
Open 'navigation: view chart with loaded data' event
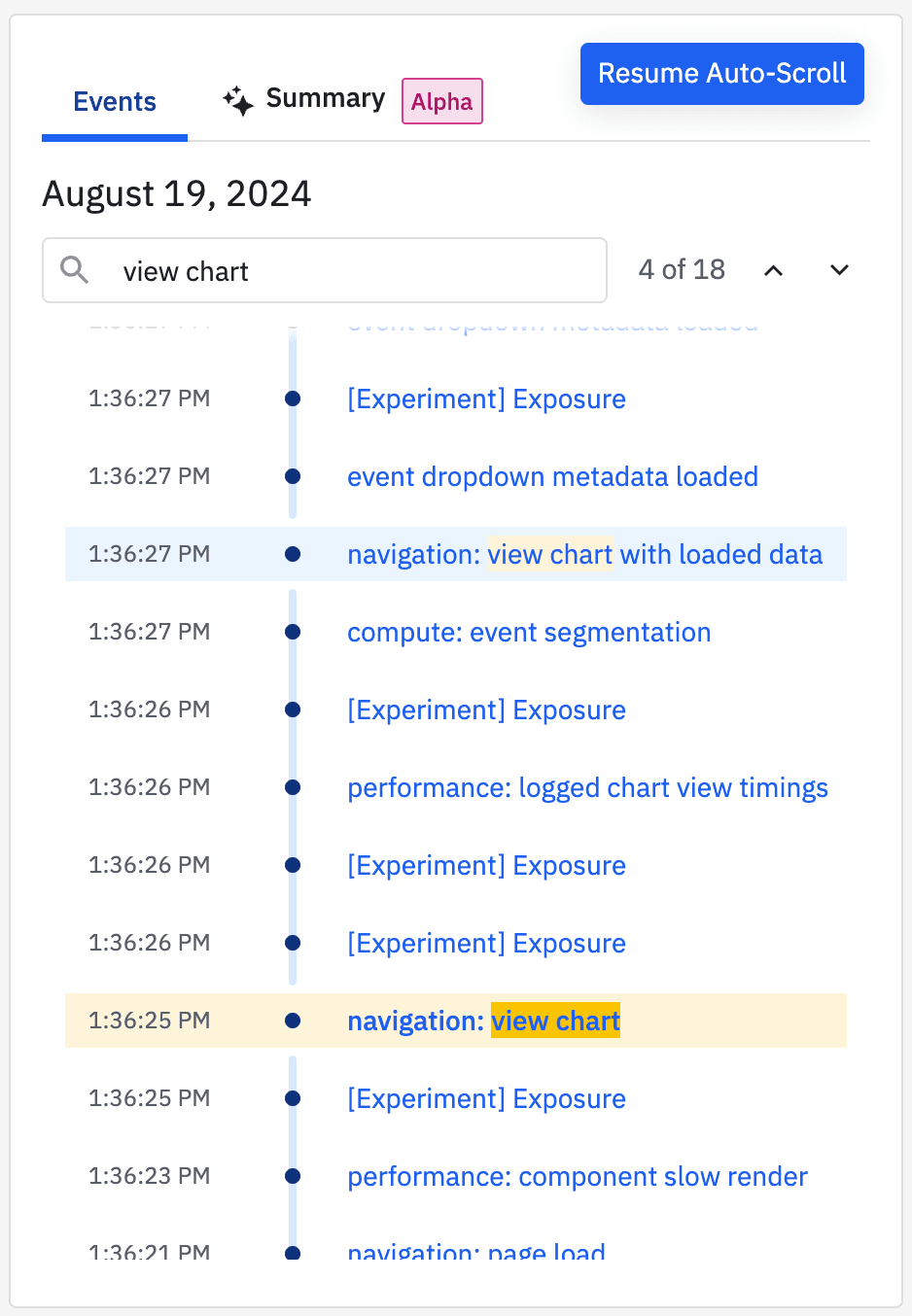pyautogui.click(x=584, y=555)
